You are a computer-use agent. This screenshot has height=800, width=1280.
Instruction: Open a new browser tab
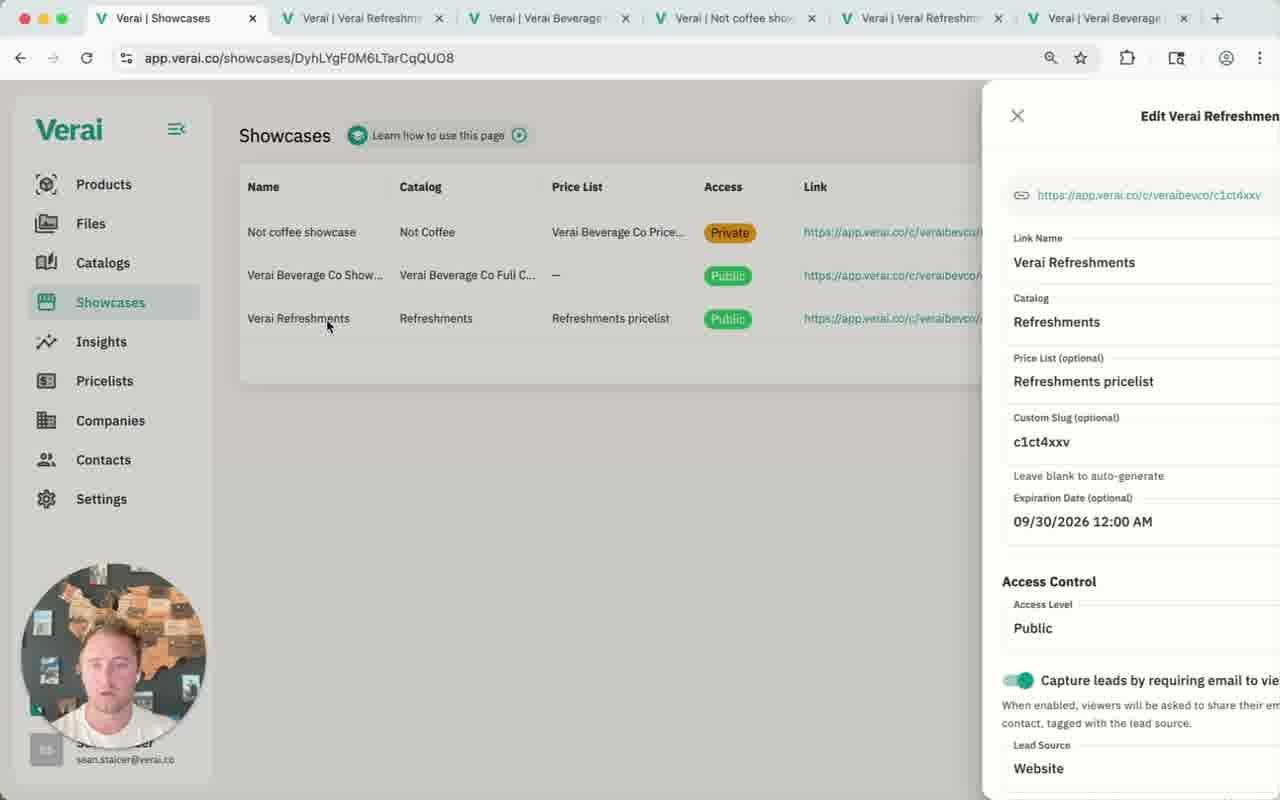[1217, 18]
